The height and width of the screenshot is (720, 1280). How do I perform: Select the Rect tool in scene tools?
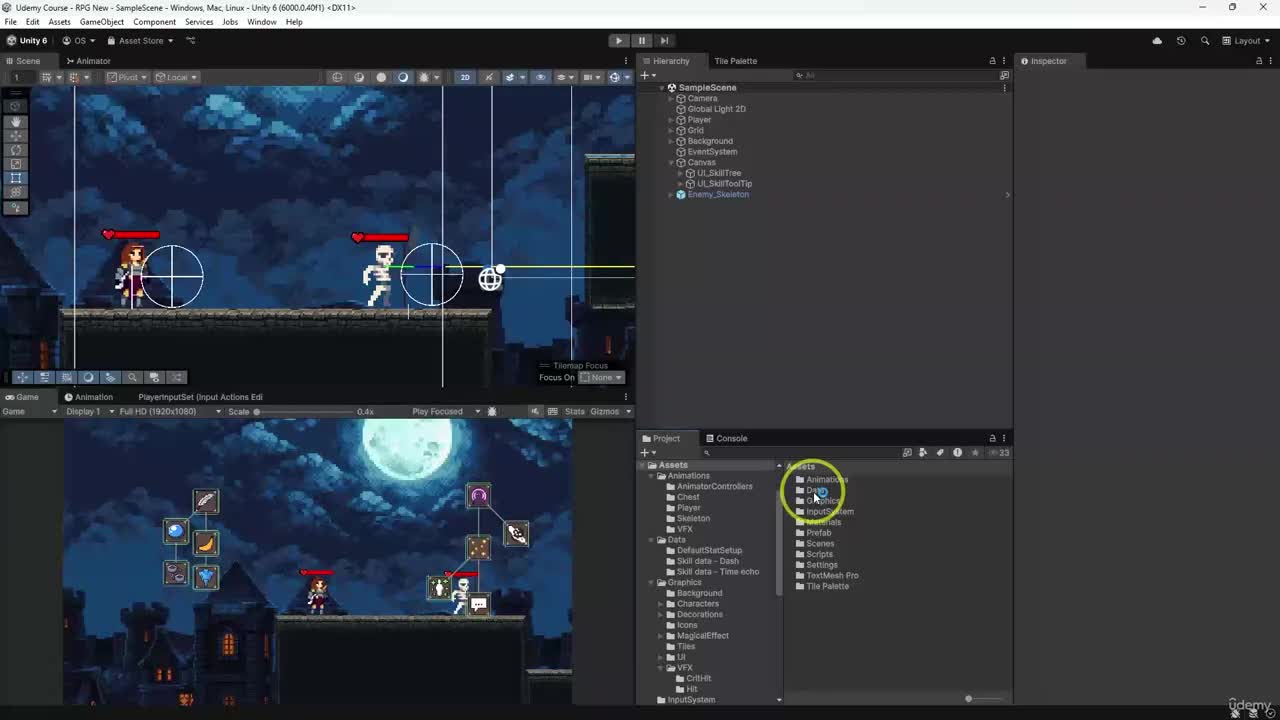tap(16, 178)
